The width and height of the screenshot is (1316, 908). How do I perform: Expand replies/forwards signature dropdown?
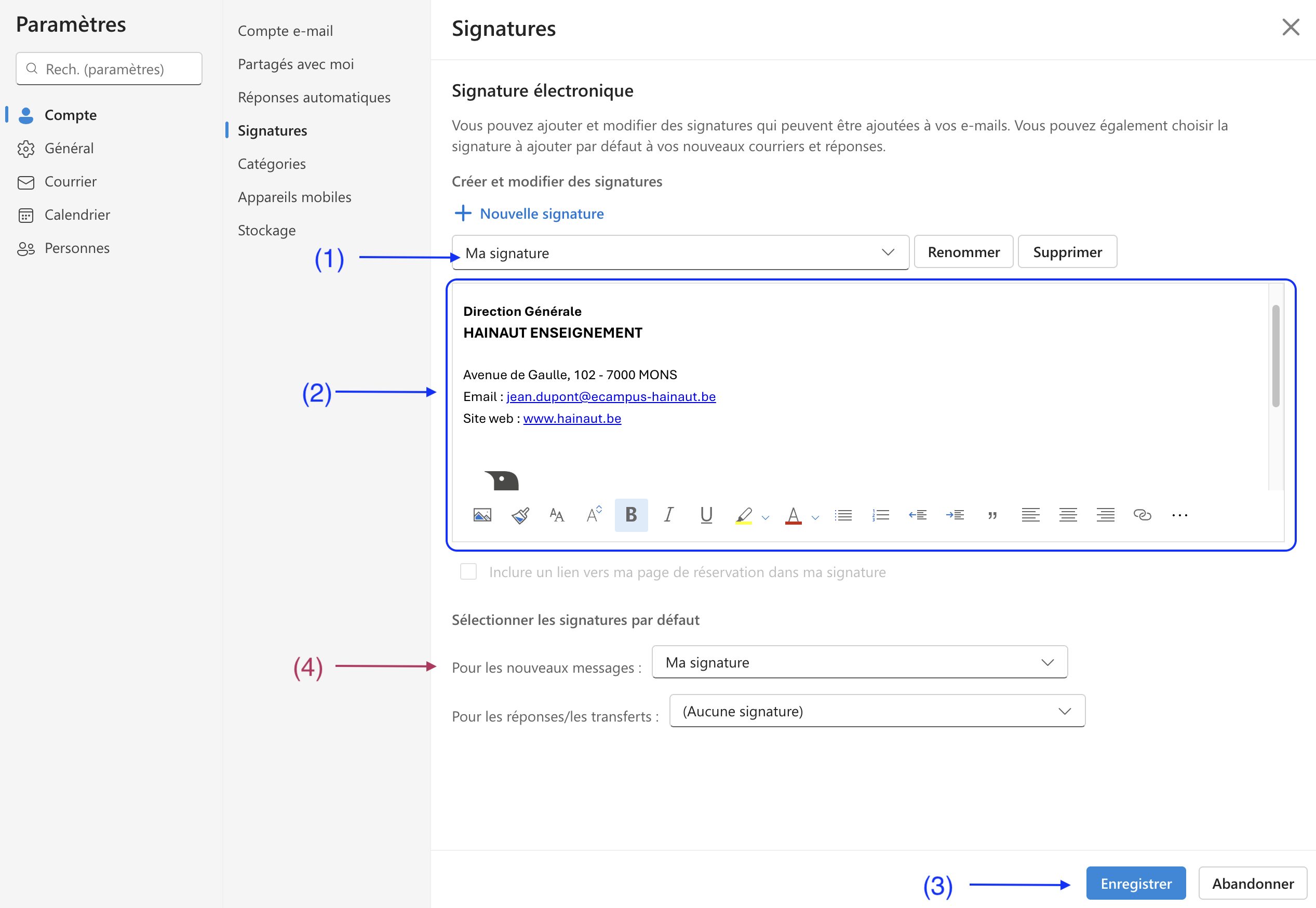pyautogui.click(x=877, y=711)
